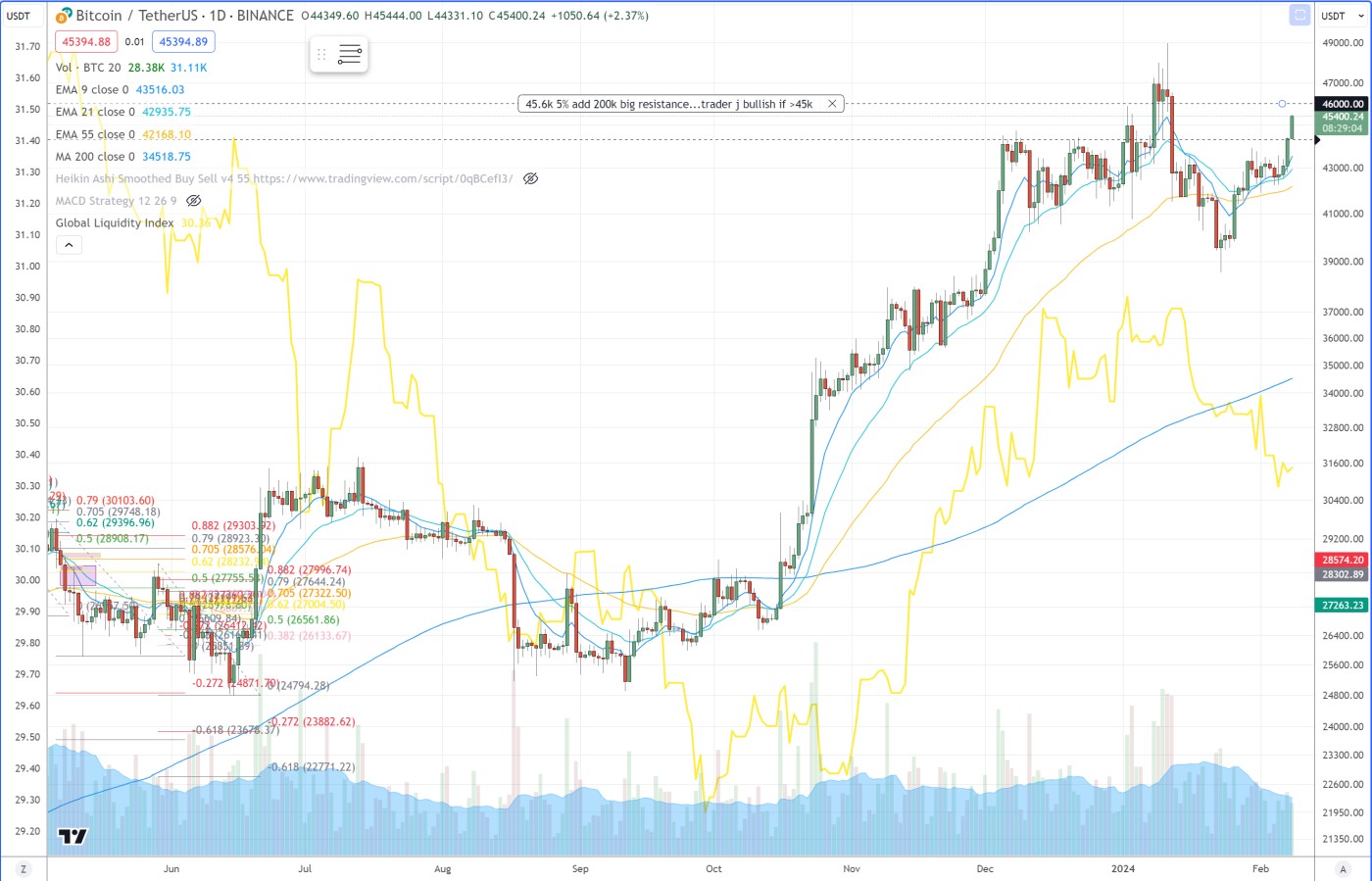Select the MA 200 close 0 legend
The height and width of the screenshot is (881, 1372).
tap(95, 157)
